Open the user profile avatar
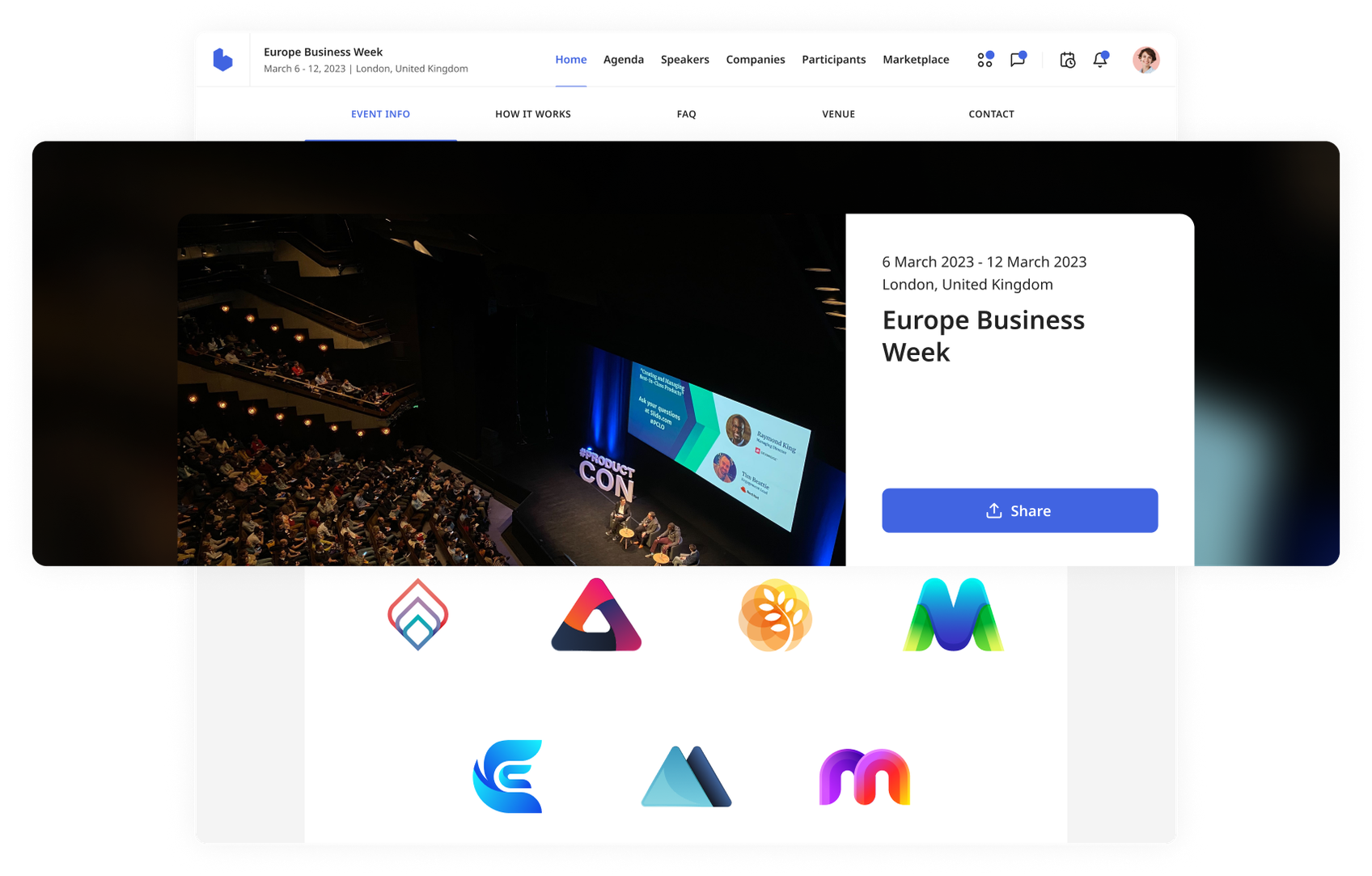 pos(1145,60)
